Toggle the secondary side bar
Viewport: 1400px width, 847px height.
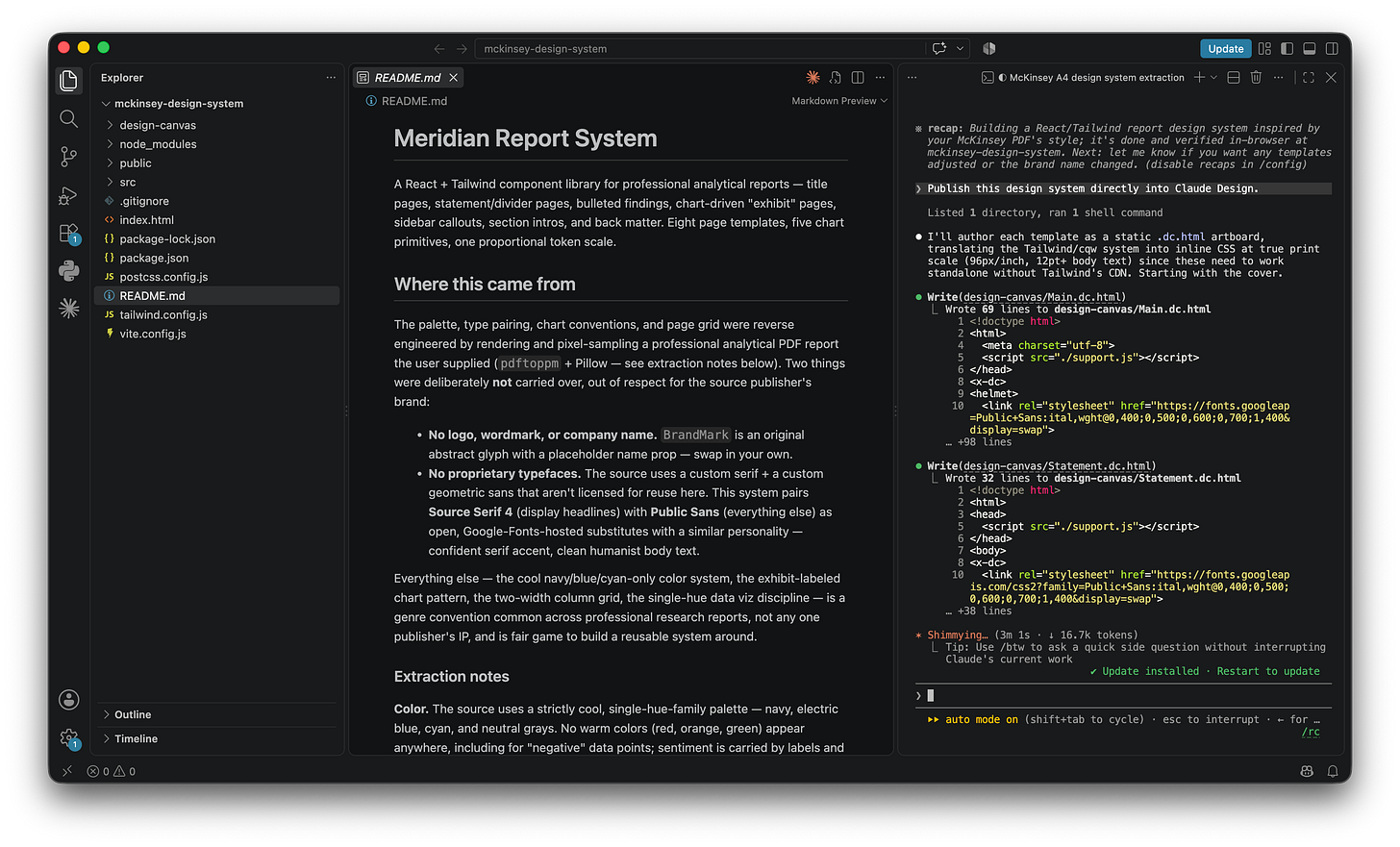point(1332,48)
